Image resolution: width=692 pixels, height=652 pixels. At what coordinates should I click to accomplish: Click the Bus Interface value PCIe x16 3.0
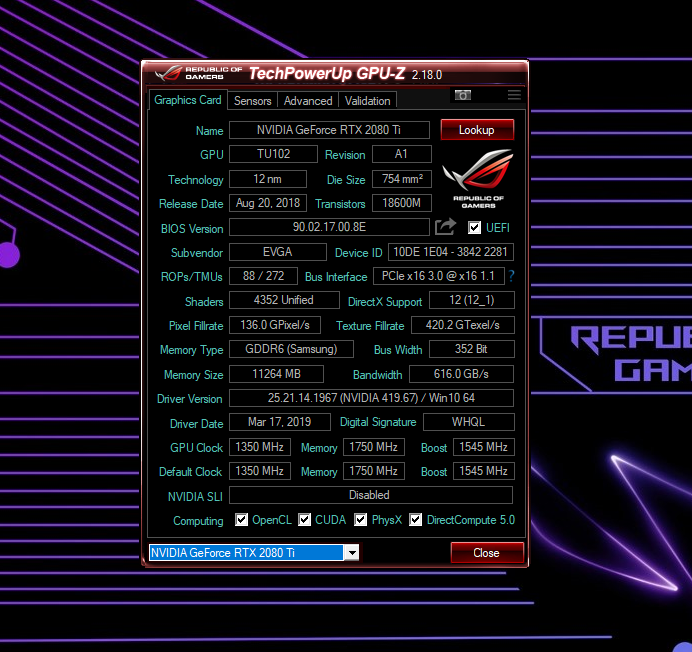pyautogui.click(x=439, y=276)
